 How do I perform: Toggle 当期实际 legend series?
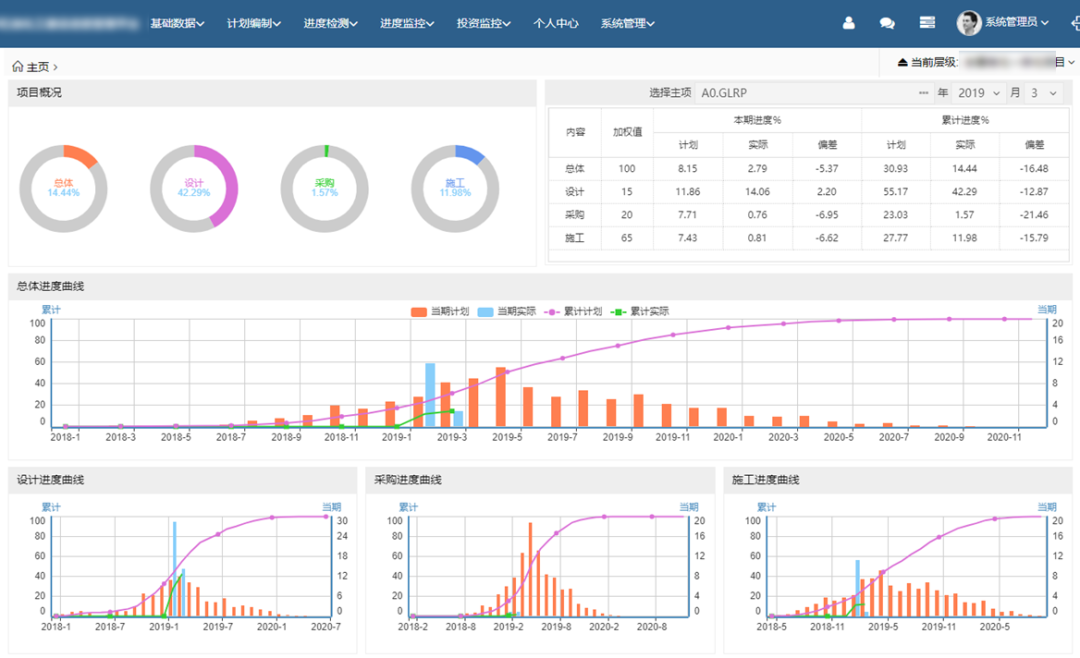(506, 311)
